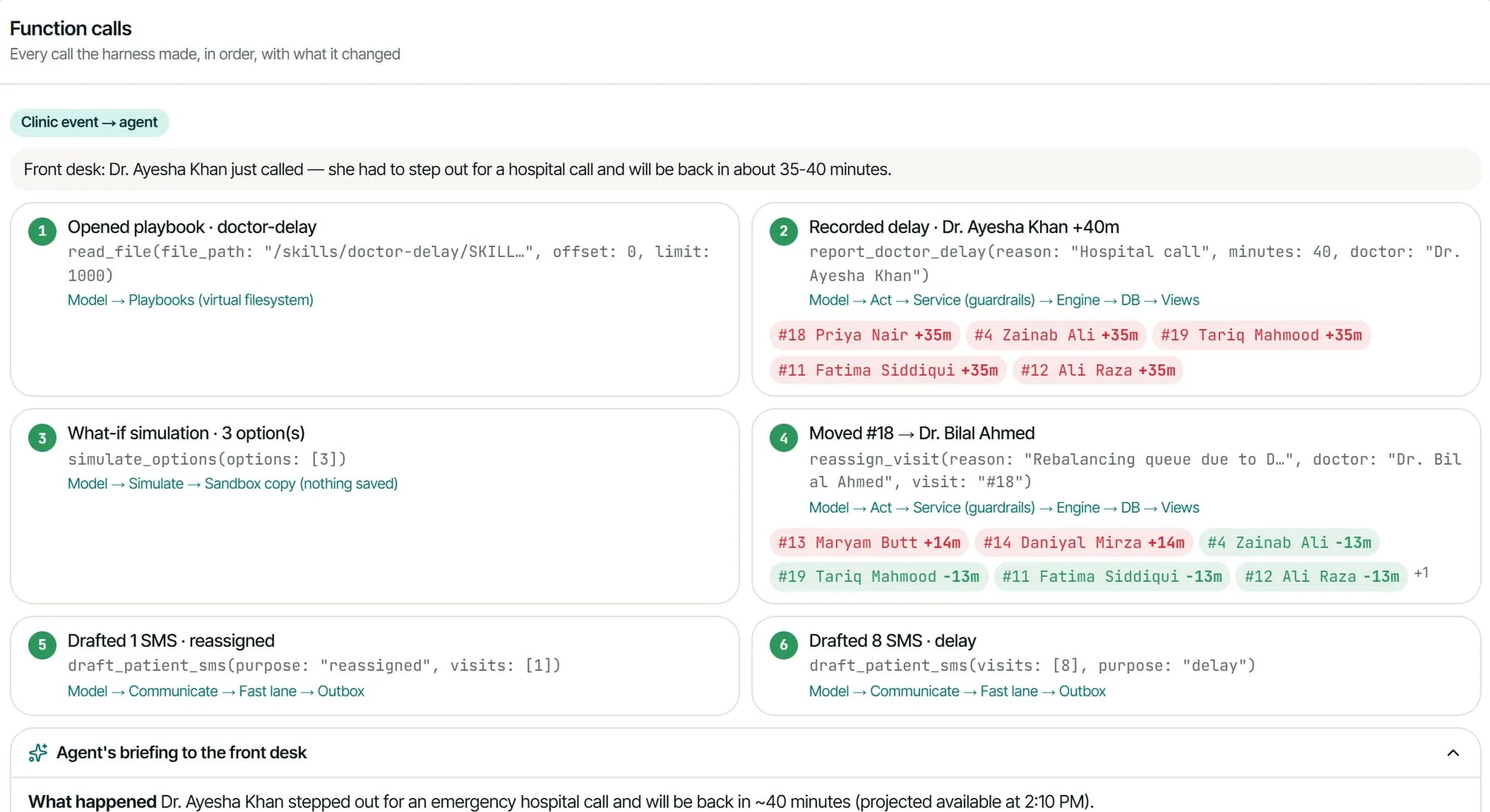Click the '#19 Tariq Mahmood +35m' chip

coord(1261,335)
